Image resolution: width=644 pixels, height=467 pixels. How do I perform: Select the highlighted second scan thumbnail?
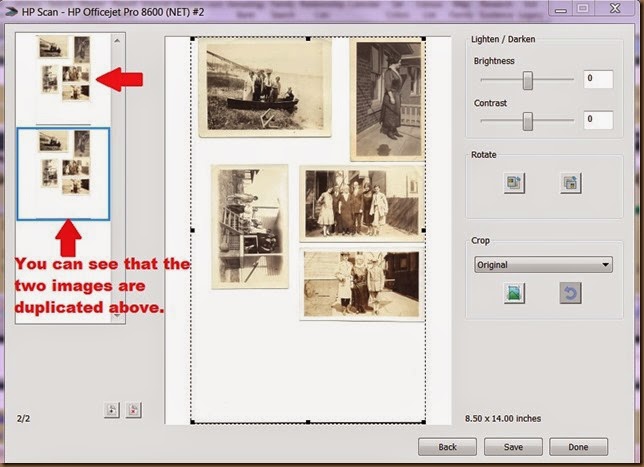coord(63,174)
